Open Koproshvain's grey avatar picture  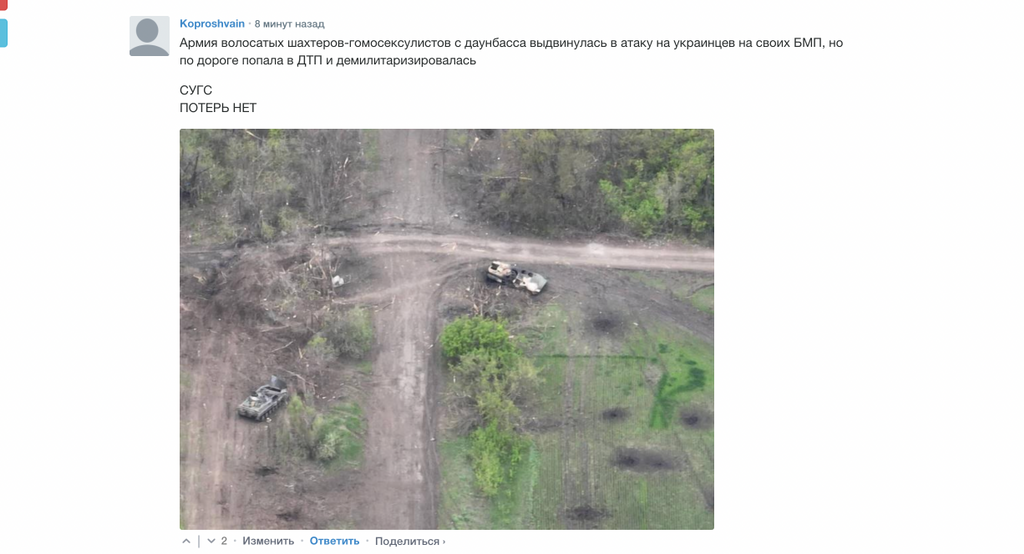click(150, 36)
